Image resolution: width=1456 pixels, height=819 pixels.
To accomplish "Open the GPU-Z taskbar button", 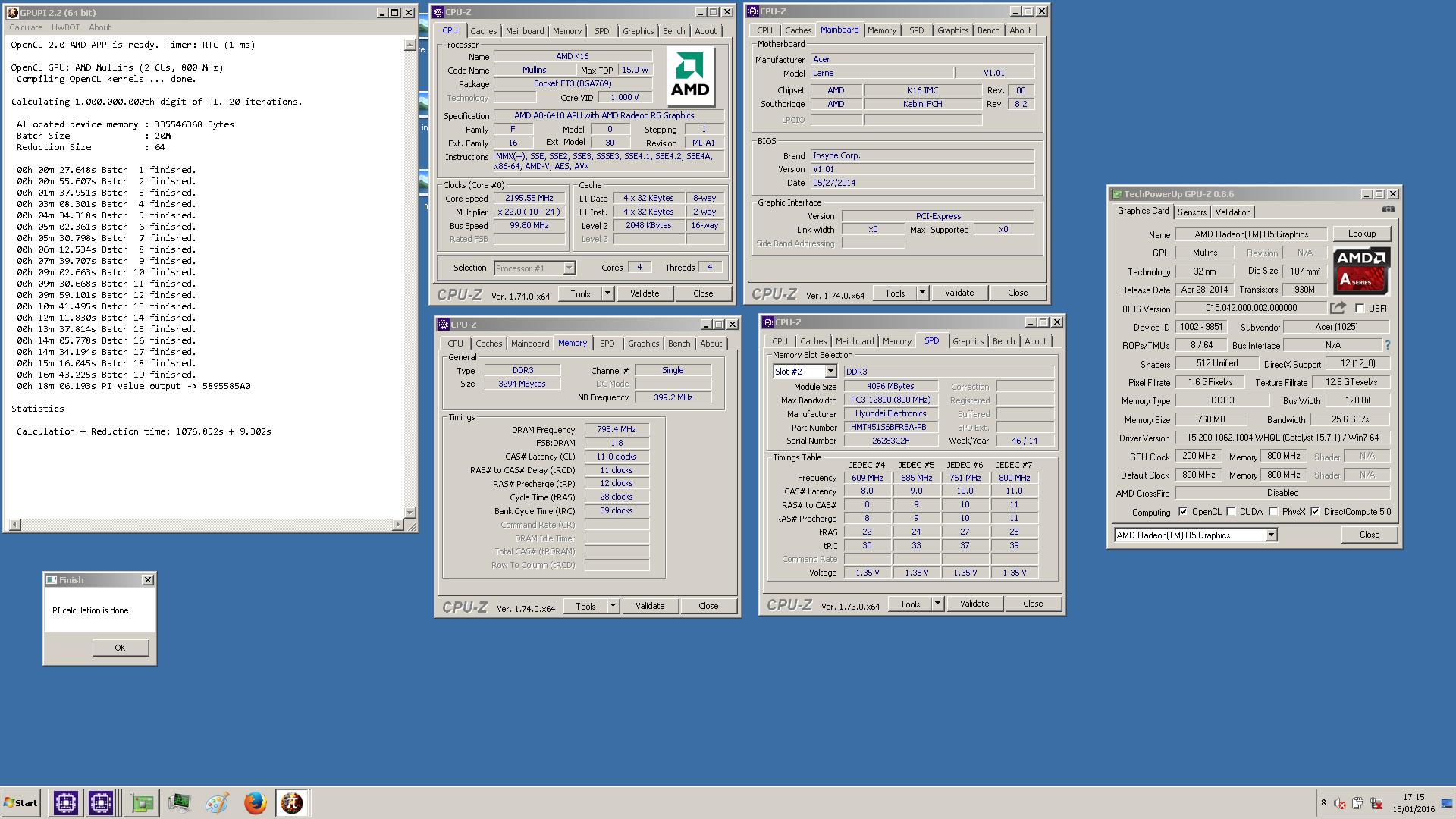I will (x=142, y=803).
